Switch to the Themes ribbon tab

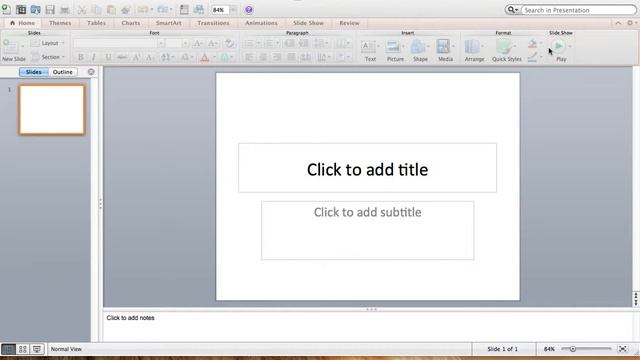(60, 23)
